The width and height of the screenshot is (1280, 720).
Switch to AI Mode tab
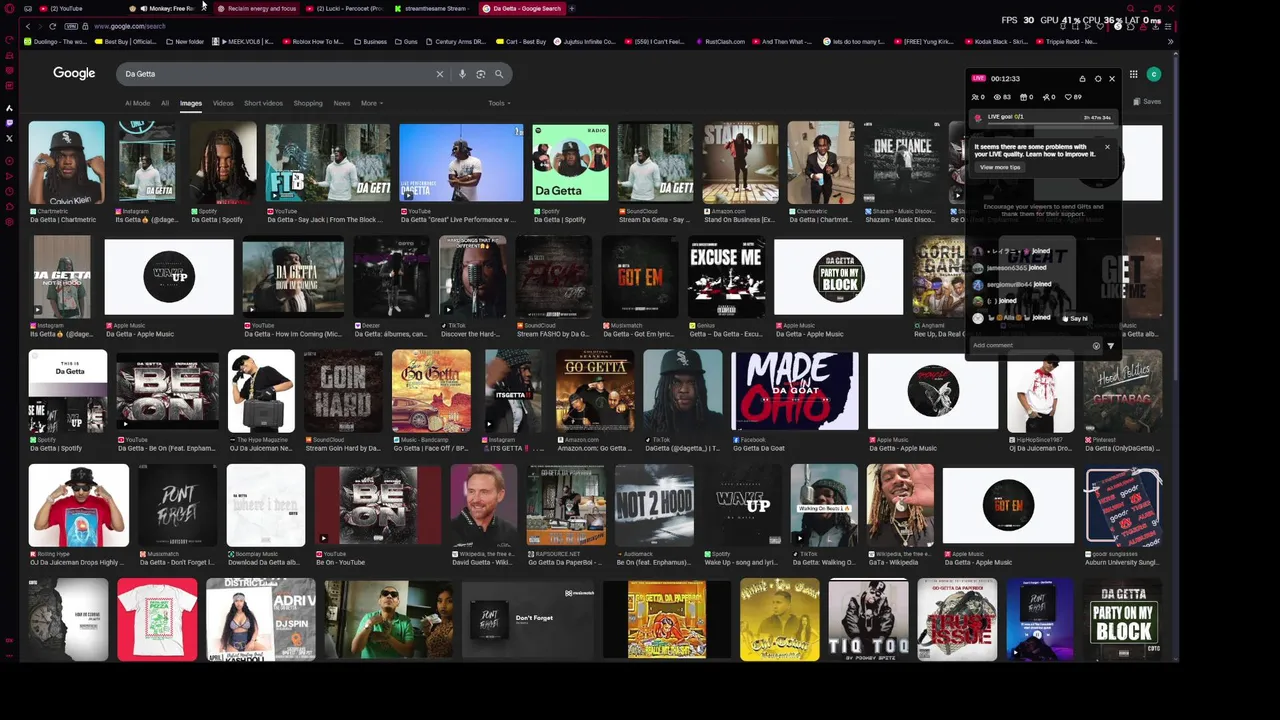[137, 103]
